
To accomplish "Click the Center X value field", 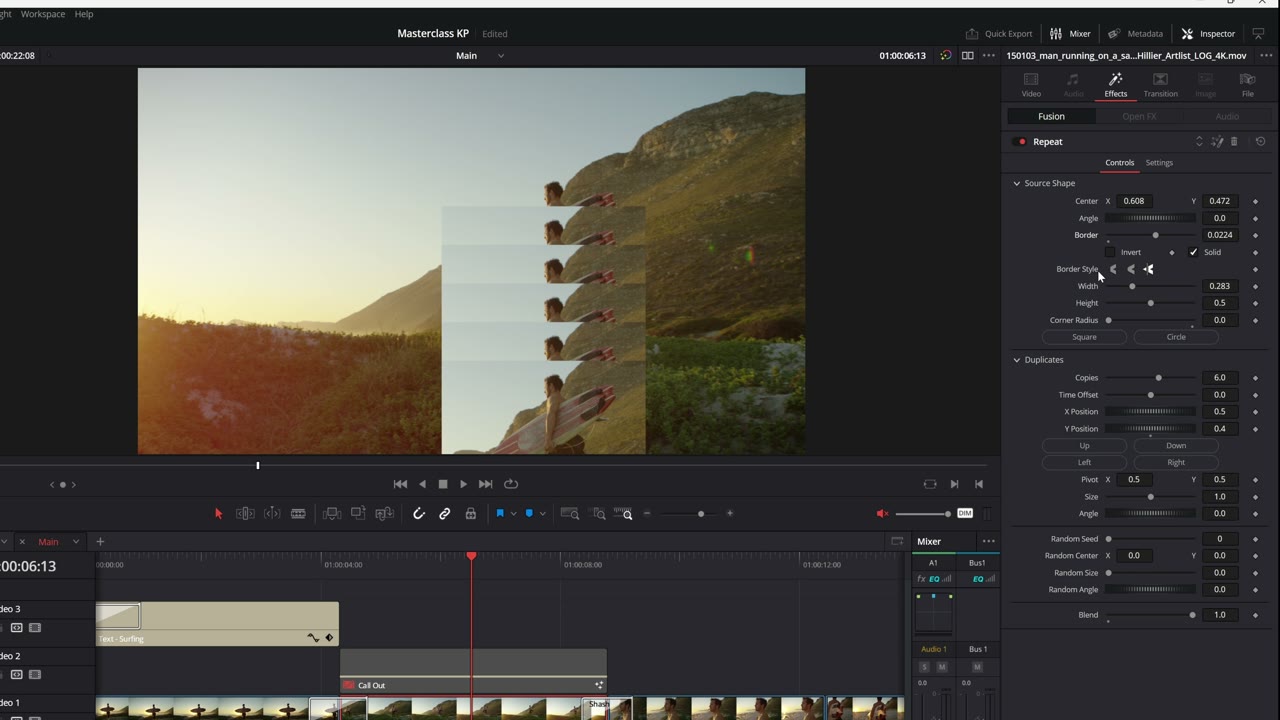I will coord(1133,201).
